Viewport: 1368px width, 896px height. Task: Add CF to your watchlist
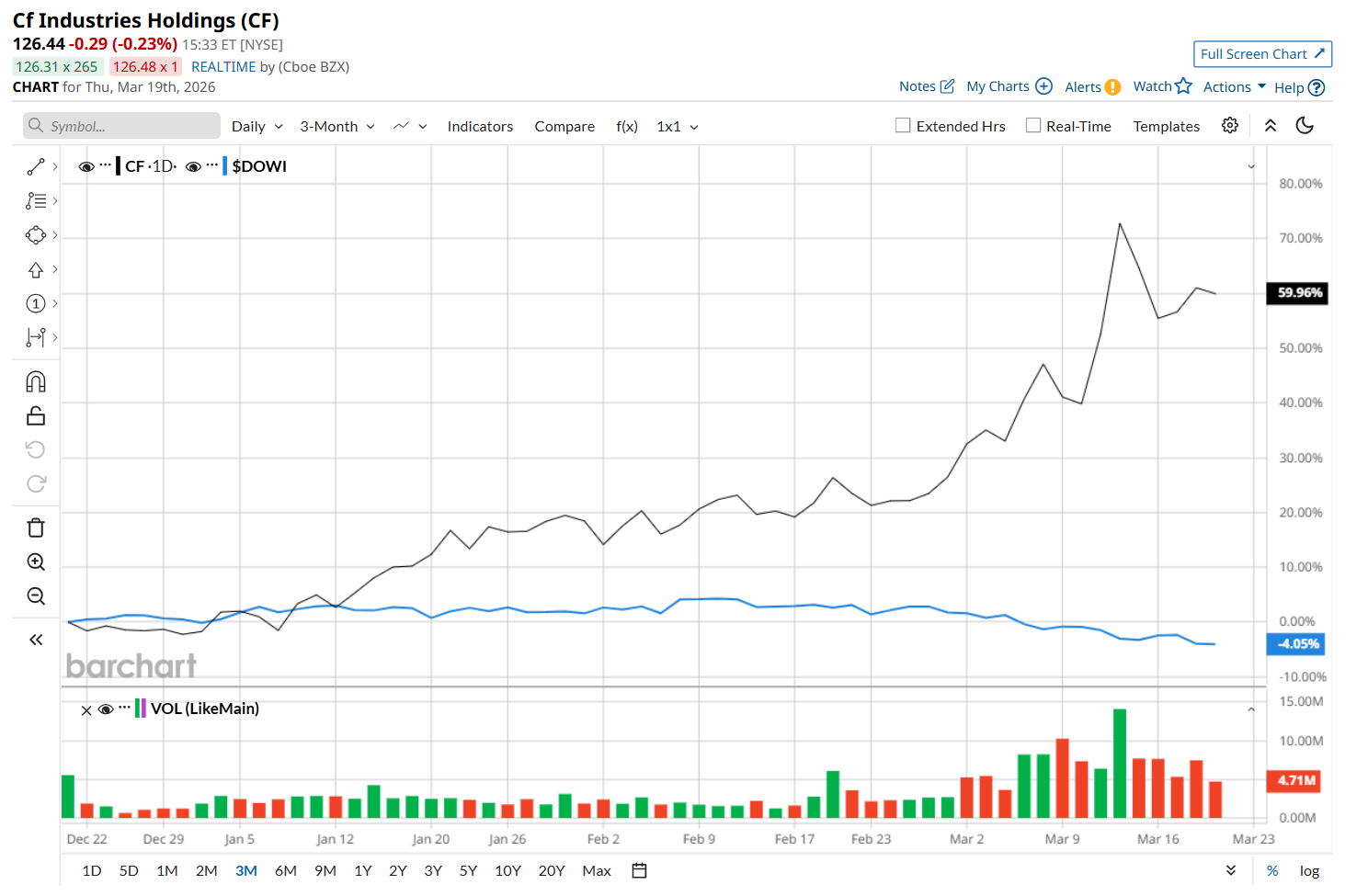1162,85
